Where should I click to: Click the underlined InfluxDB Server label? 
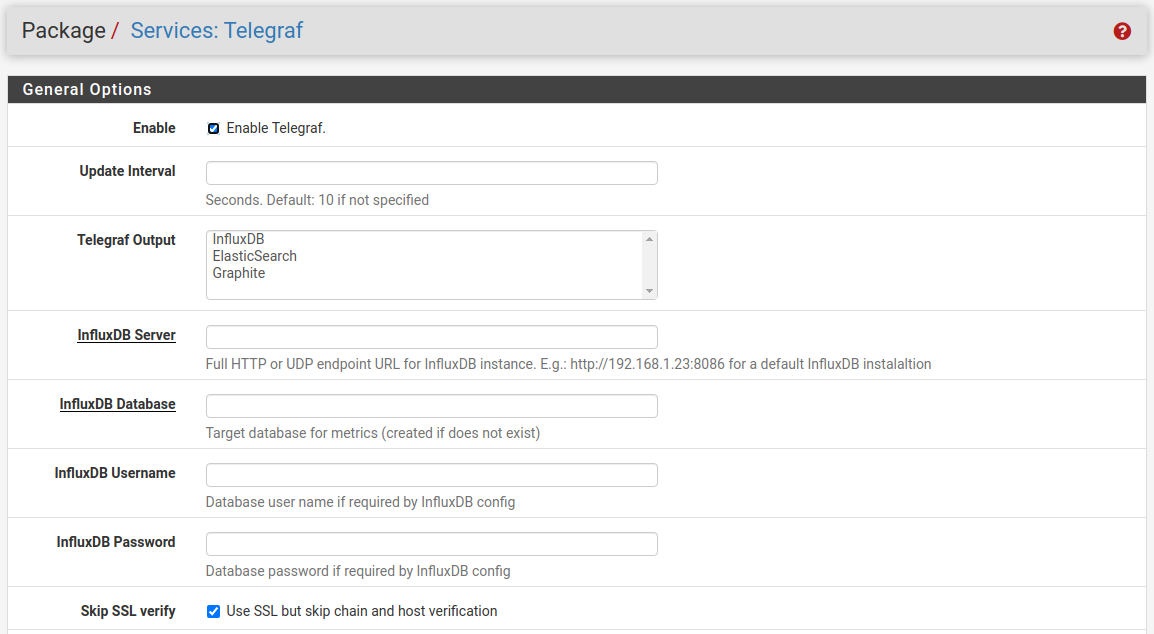point(126,335)
